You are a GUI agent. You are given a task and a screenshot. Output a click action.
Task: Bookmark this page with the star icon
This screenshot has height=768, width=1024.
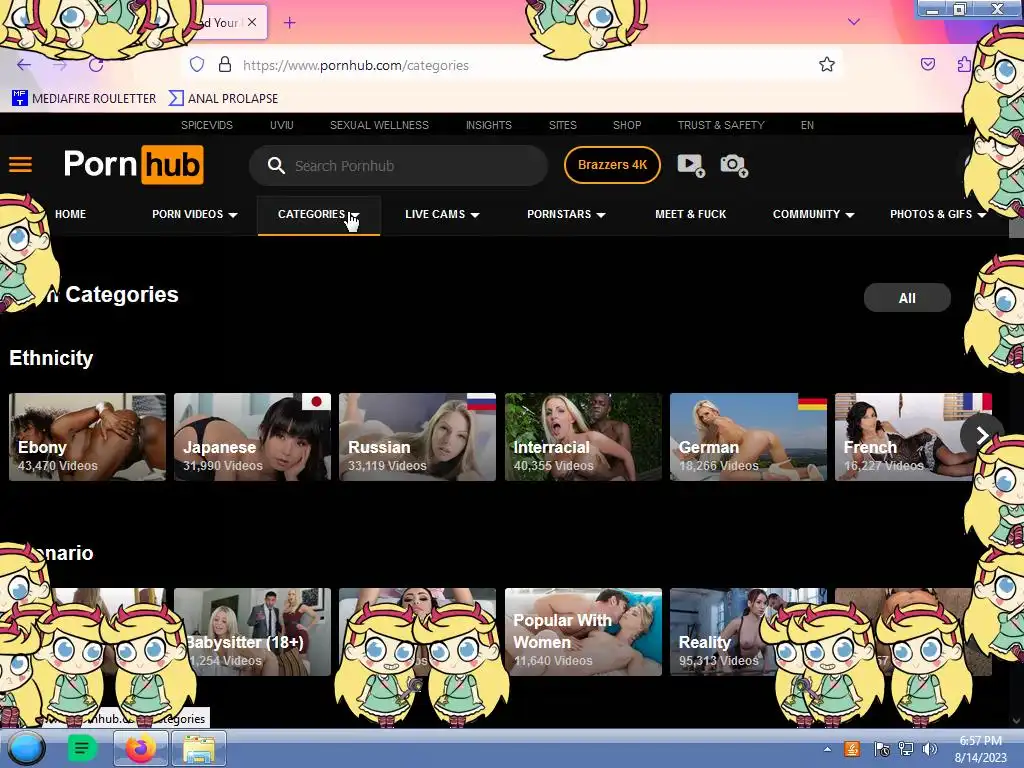(x=827, y=65)
